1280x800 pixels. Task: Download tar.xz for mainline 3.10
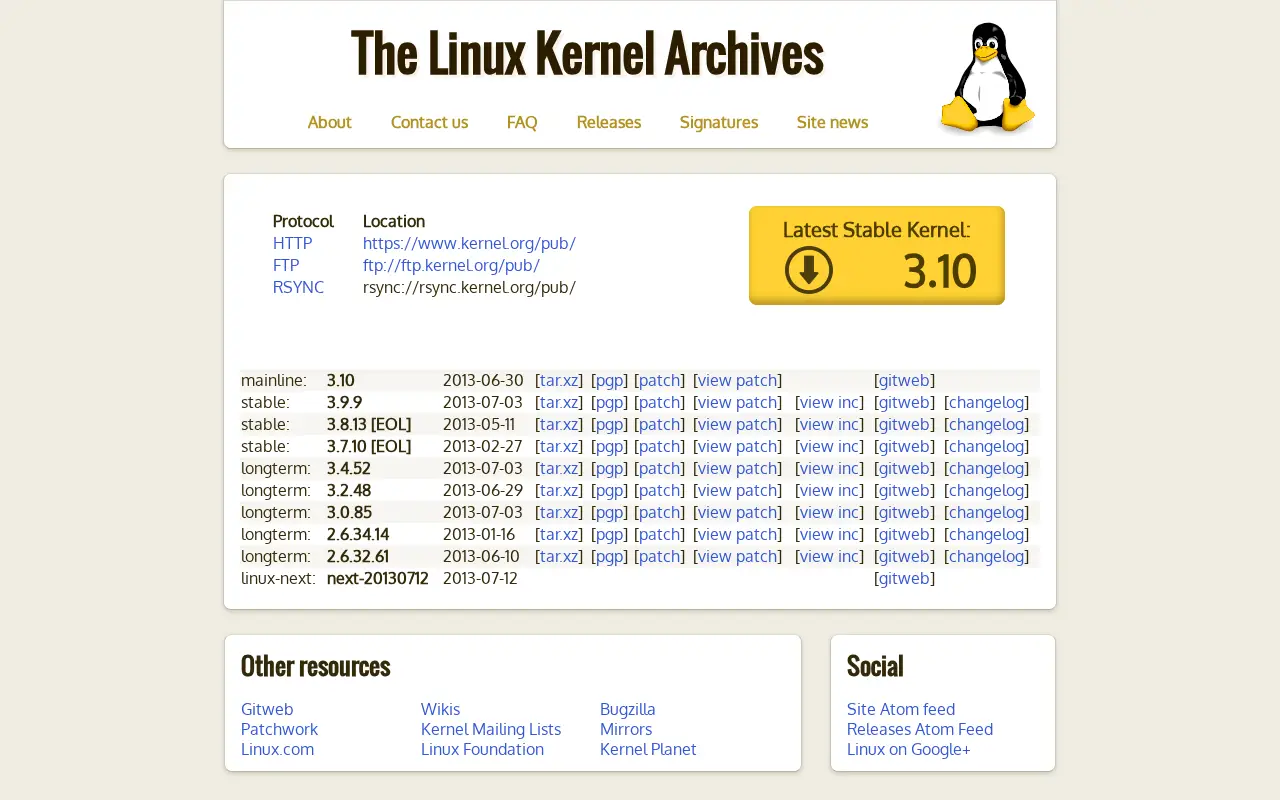(x=559, y=380)
